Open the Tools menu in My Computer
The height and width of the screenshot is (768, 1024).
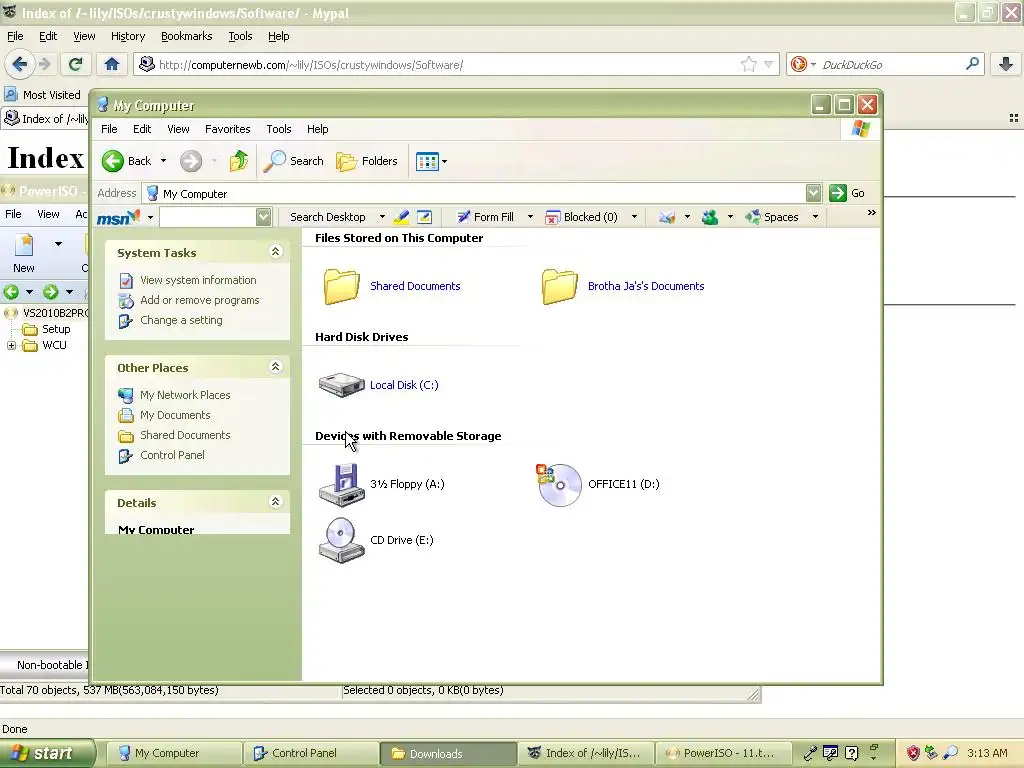[279, 129]
